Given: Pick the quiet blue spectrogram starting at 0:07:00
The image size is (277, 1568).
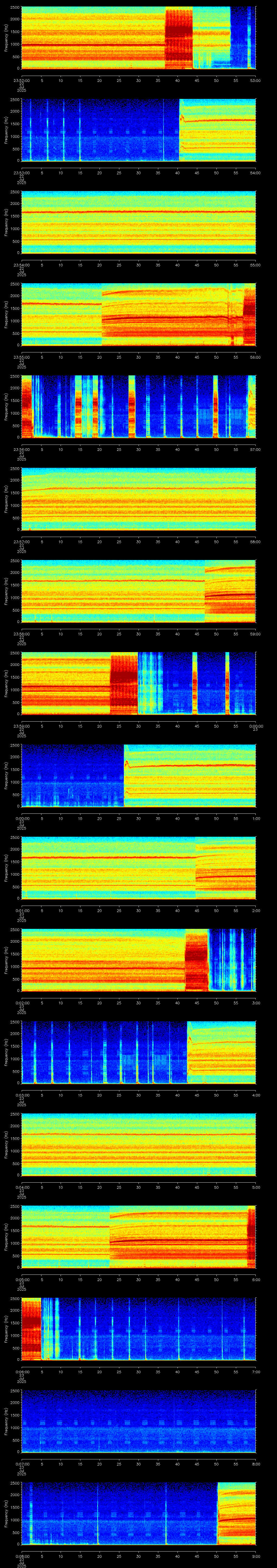Looking at the screenshot, I should click(139, 1421).
